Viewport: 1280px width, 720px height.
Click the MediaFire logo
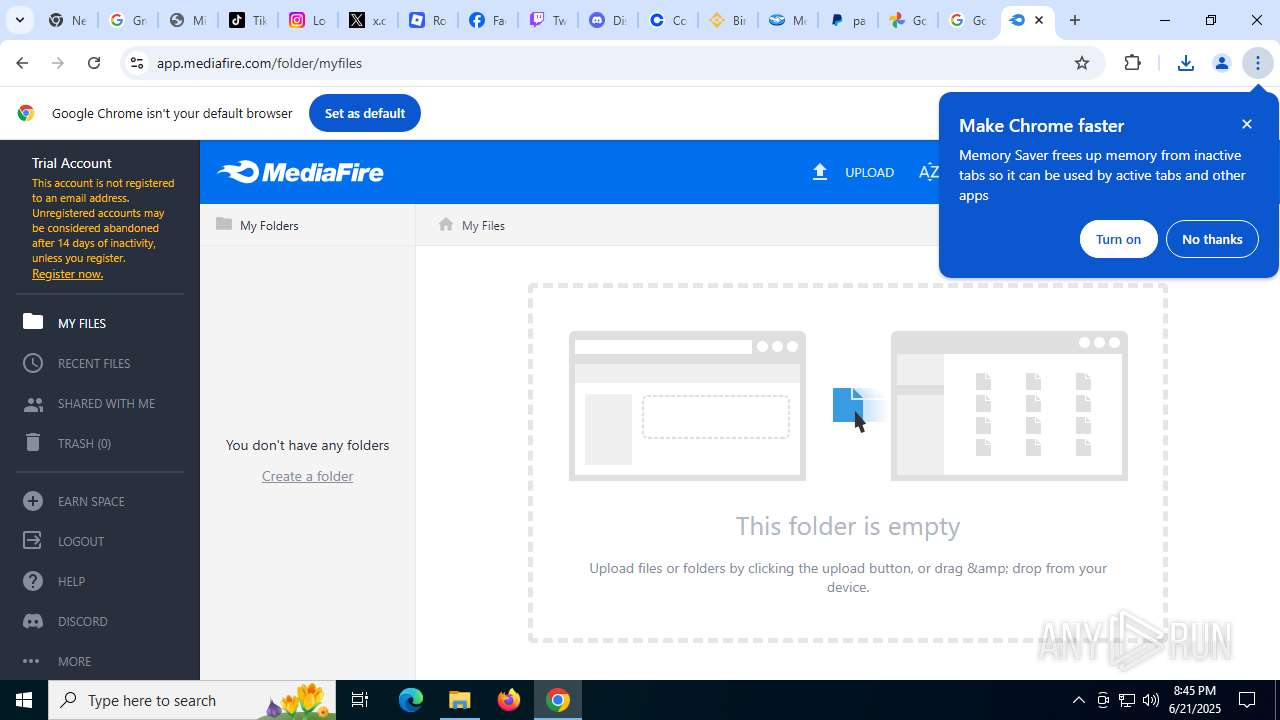click(x=301, y=172)
